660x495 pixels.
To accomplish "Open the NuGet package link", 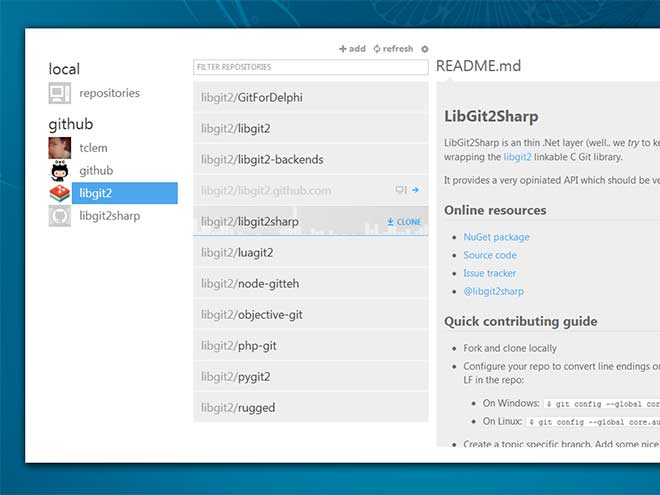I will (x=496, y=237).
